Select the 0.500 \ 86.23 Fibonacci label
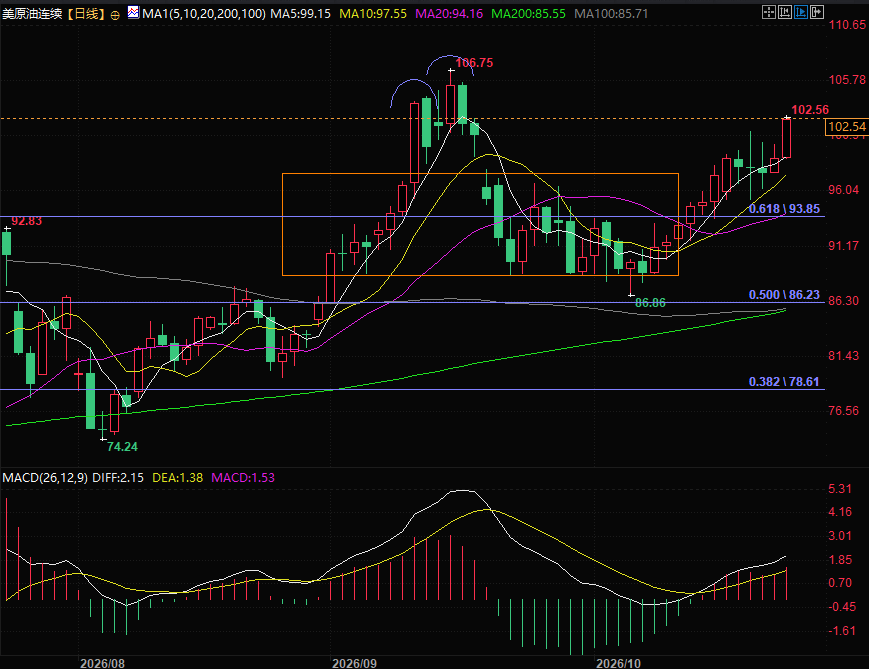This screenshot has width=869, height=669. (x=784, y=294)
